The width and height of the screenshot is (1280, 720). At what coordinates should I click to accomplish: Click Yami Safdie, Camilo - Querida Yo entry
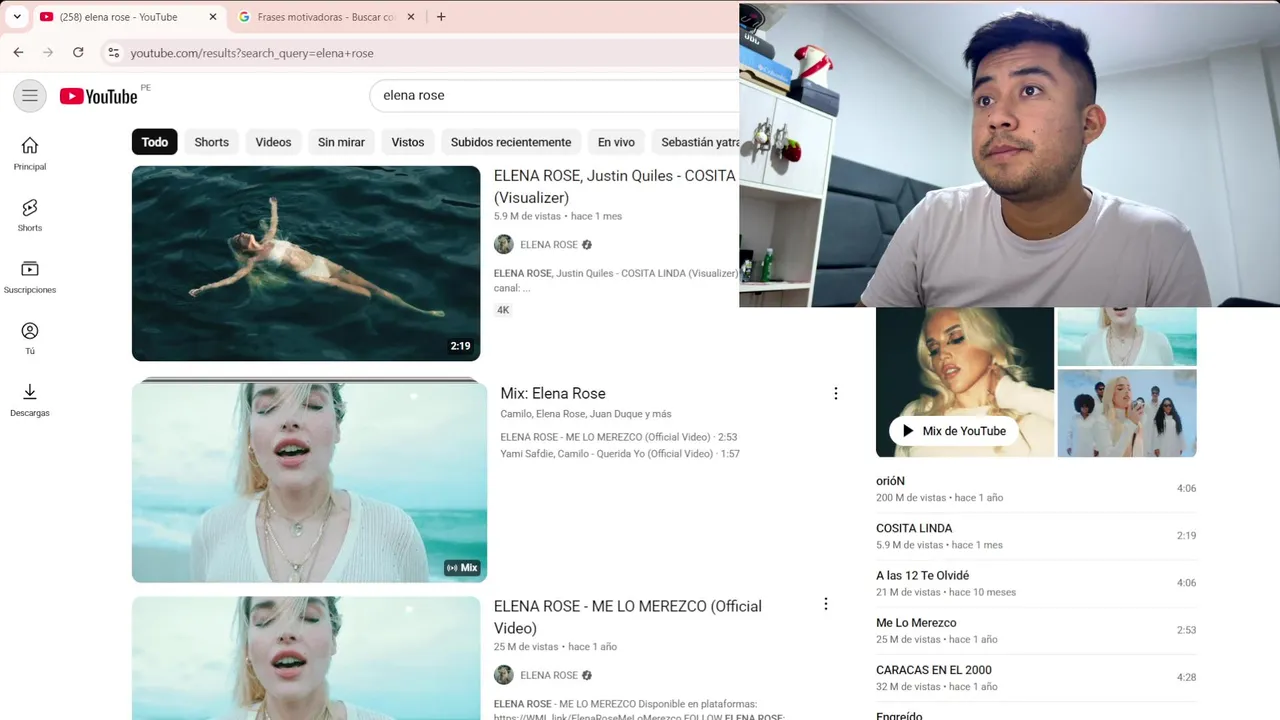(x=620, y=454)
